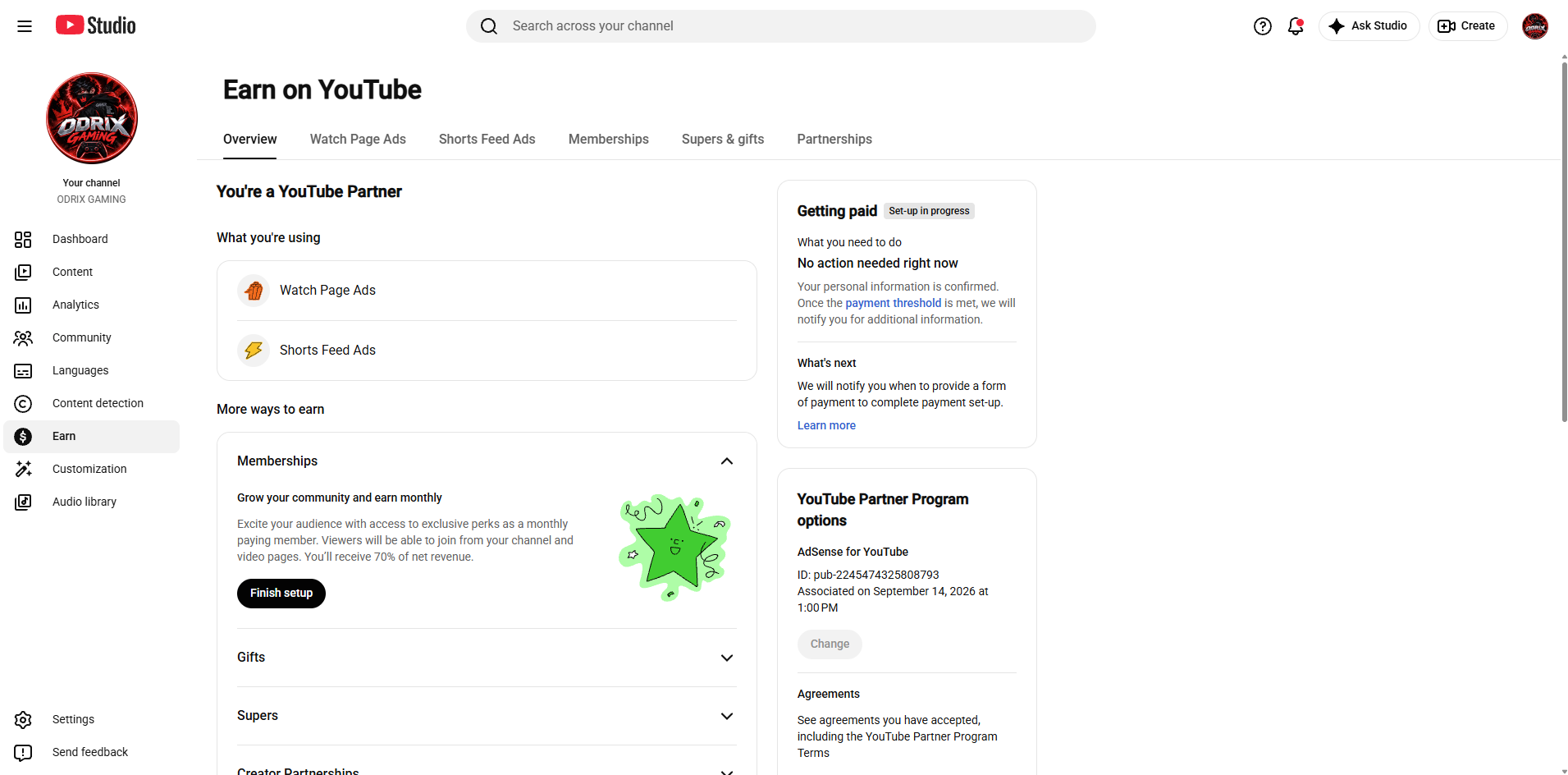Open the help question mark icon
The width and height of the screenshot is (1568, 775).
(1263, 26)
